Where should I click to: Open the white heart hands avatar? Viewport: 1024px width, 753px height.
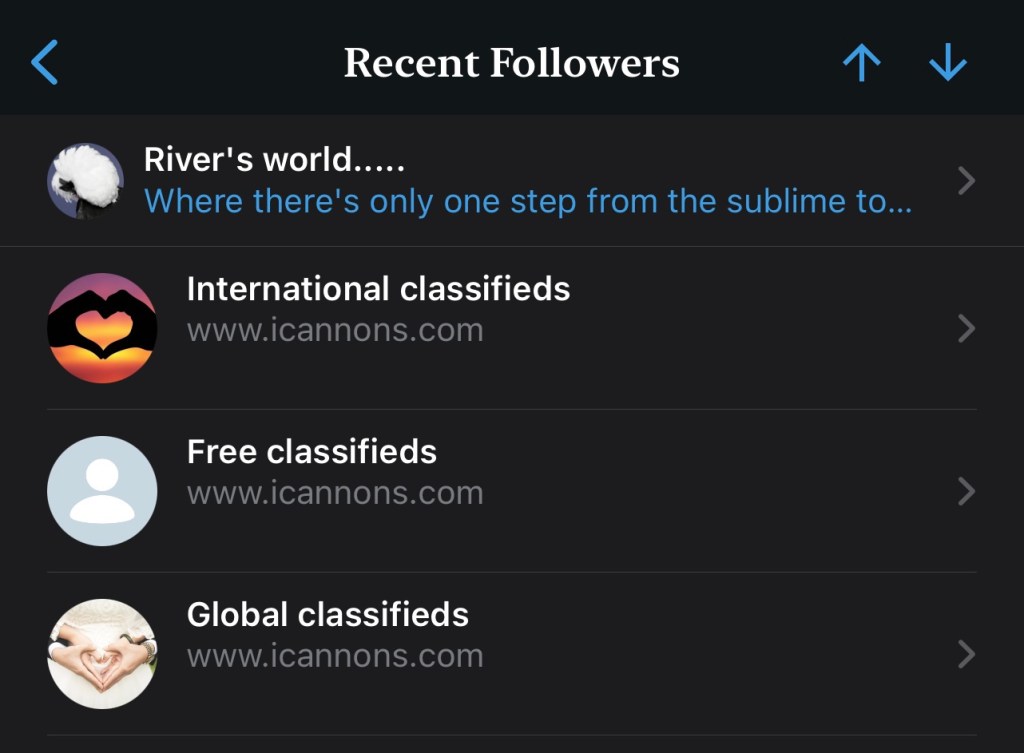[x=102, y=654]
